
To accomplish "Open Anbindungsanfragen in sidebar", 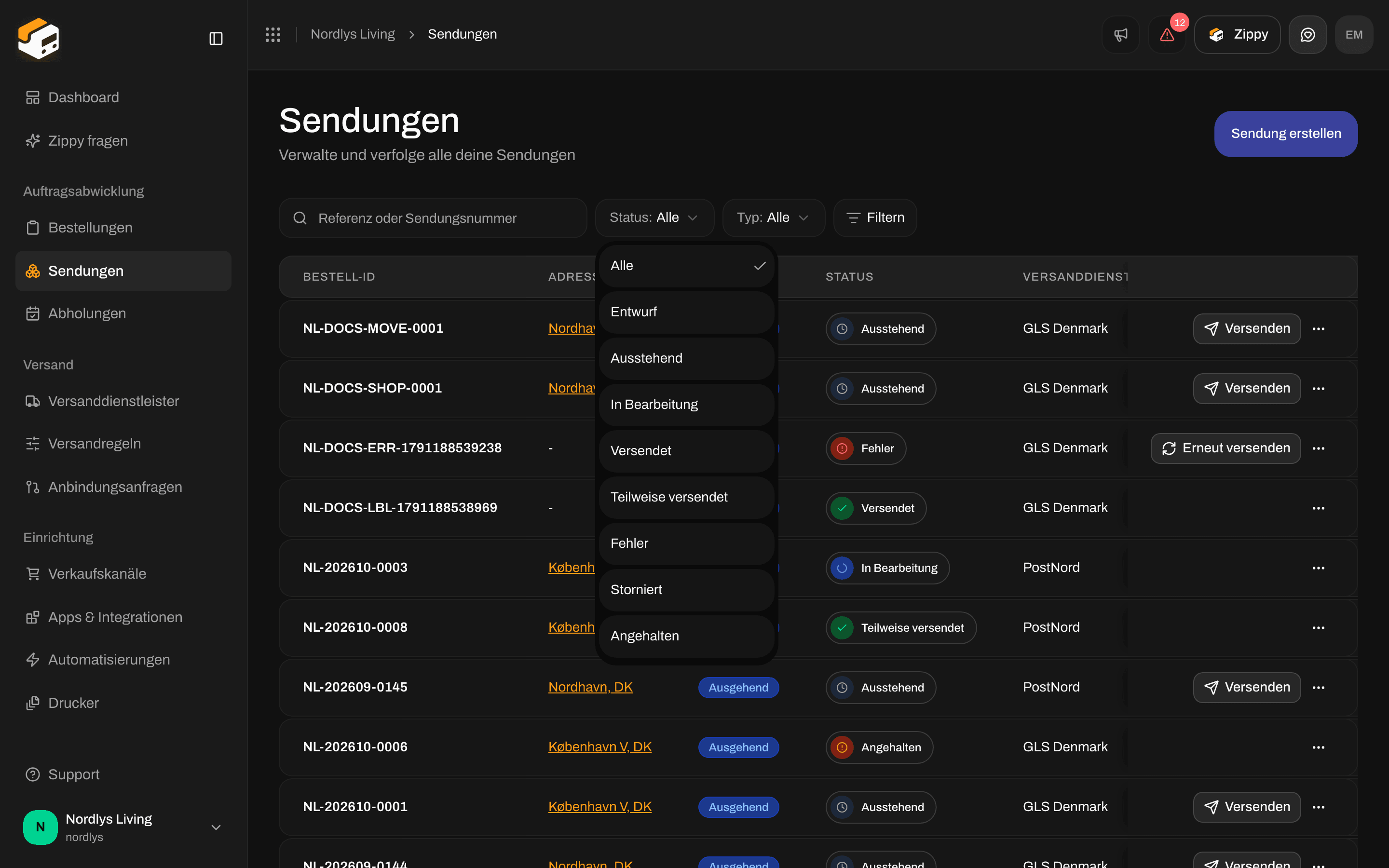I will (123, 487).
